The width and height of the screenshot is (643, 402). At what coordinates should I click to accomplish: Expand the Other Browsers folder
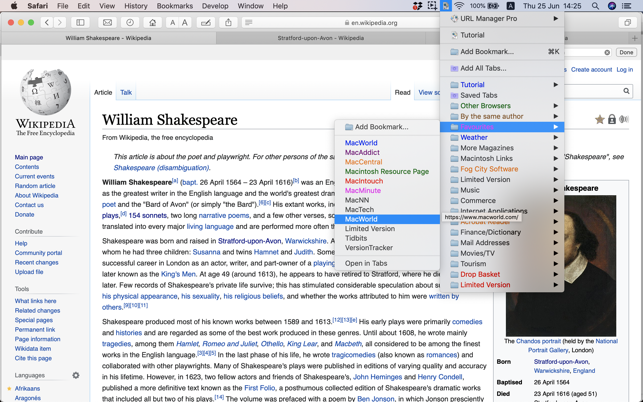[502, 106]
